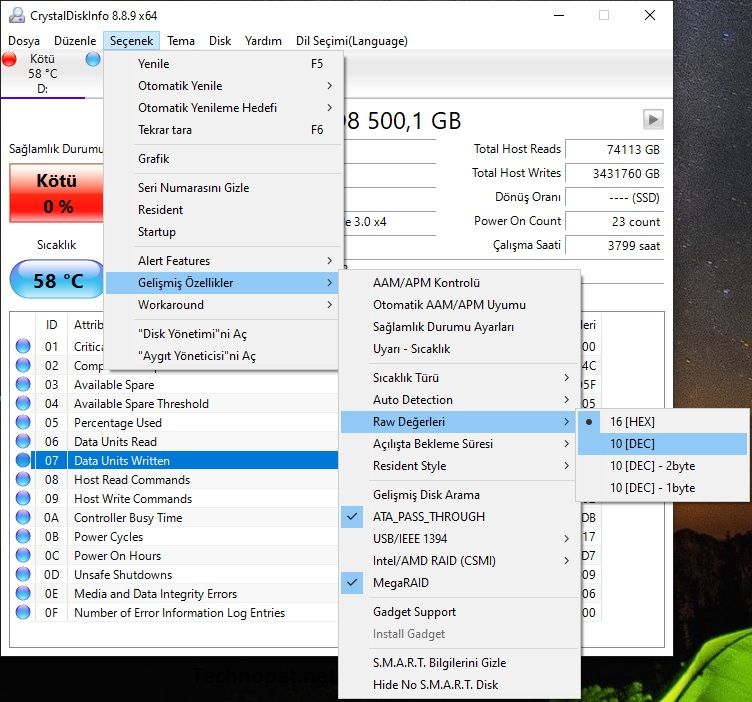This screenshot has height=702, width=752.
Task: Click status orb for Media and Data Integrity Errors
Action: pyautogui.click(x=23, y=594)
